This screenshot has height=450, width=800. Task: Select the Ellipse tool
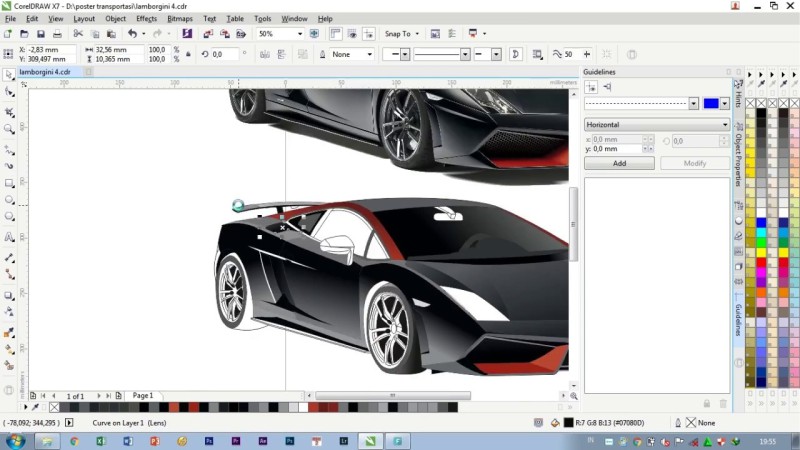point(9,199)
